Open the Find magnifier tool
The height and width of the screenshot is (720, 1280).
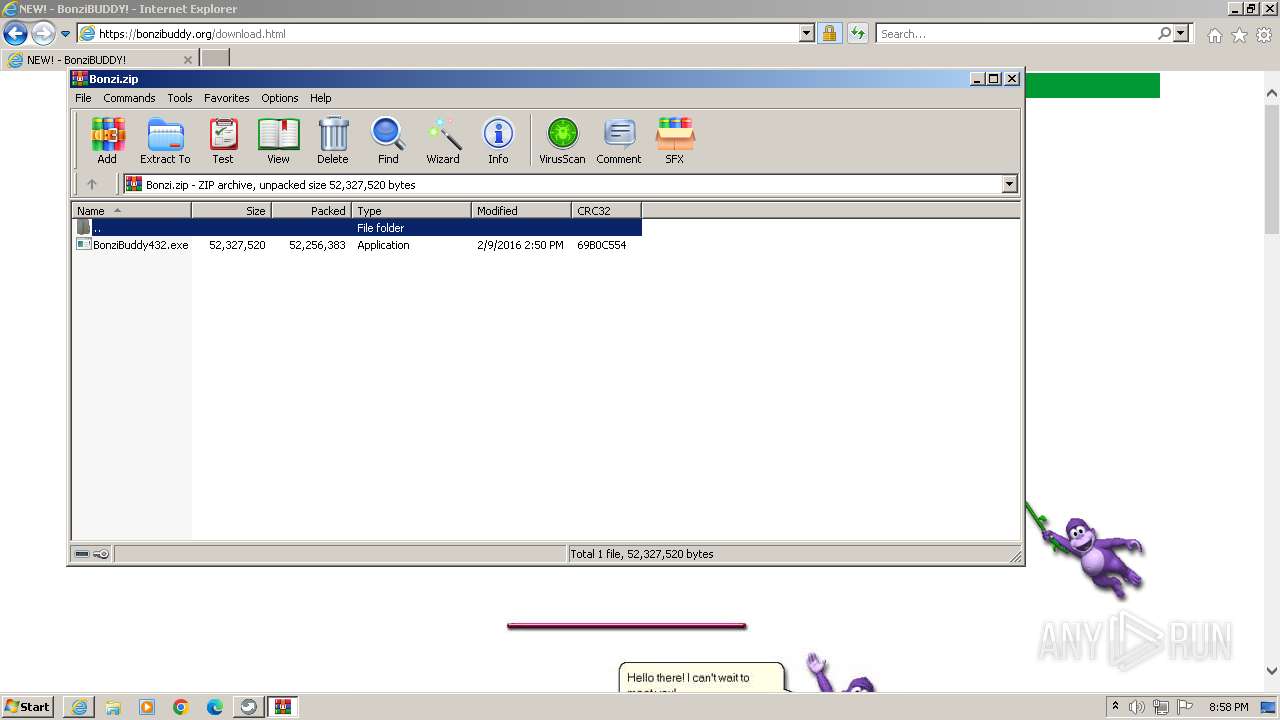[x=388, y=140]
